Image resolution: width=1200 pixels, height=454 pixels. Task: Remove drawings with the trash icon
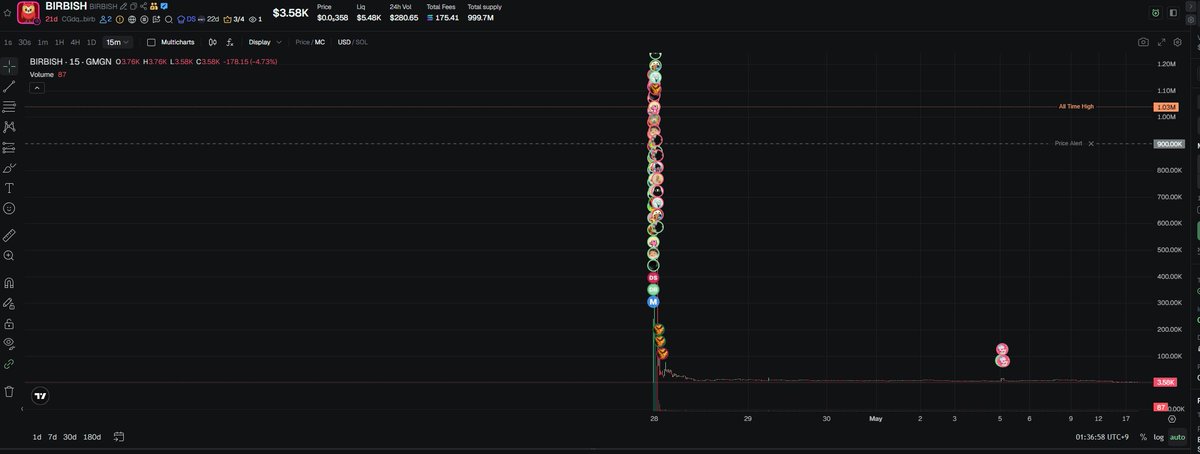9,391
